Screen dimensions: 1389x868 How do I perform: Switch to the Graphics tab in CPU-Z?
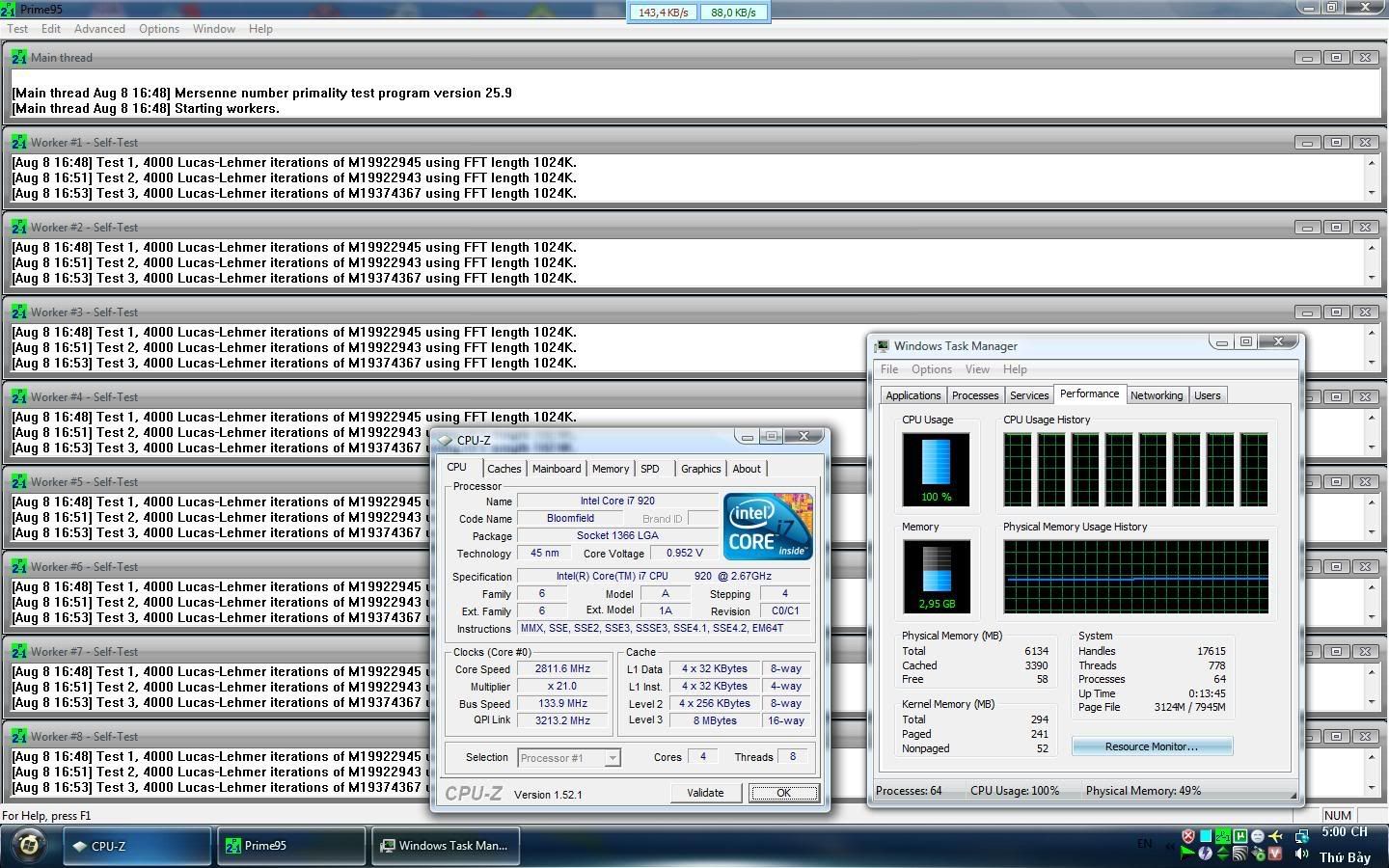(x=700, y=469)
